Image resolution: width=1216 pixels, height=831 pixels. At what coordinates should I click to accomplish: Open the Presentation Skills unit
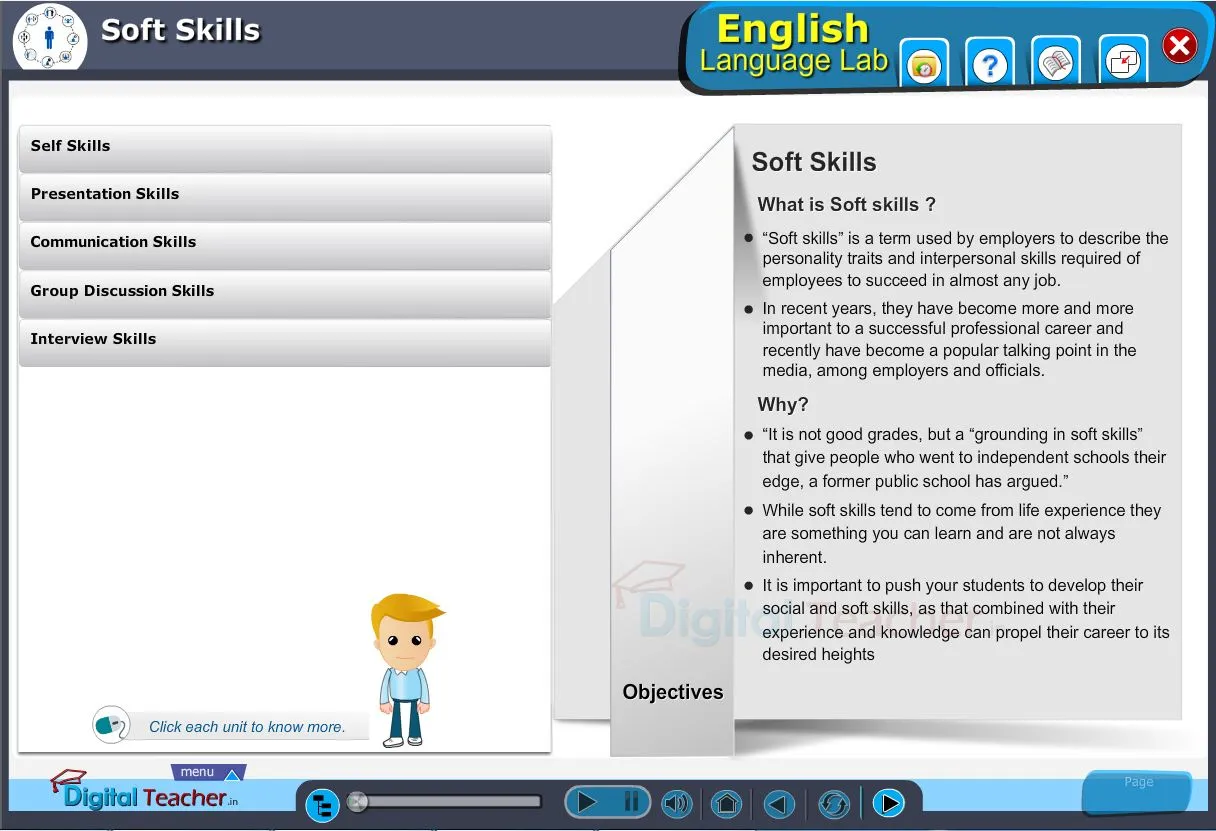[x=284, y=196]
